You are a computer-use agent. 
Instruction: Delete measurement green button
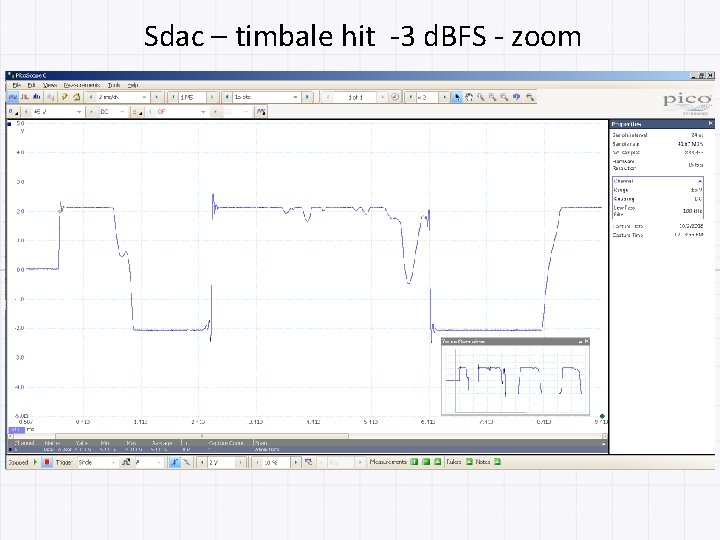438,462
